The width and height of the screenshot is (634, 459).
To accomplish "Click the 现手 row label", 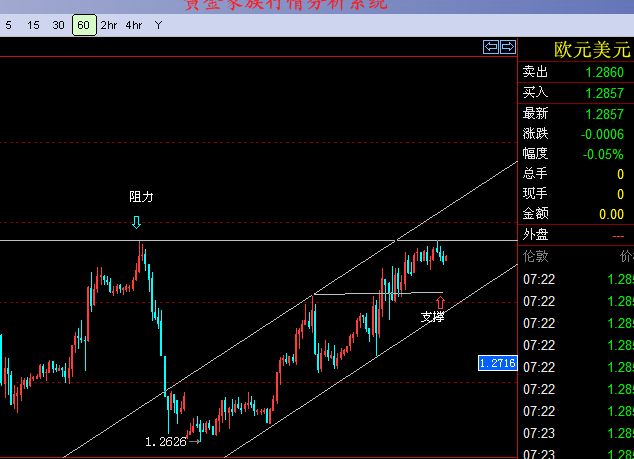I will [535, 193].
